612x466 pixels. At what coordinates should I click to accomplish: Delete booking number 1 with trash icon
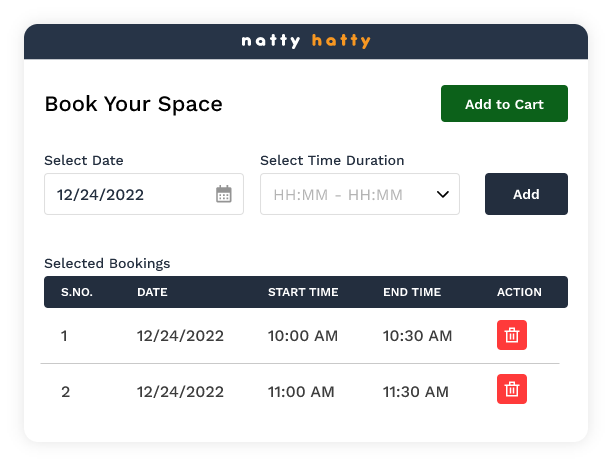pos(512,336)
